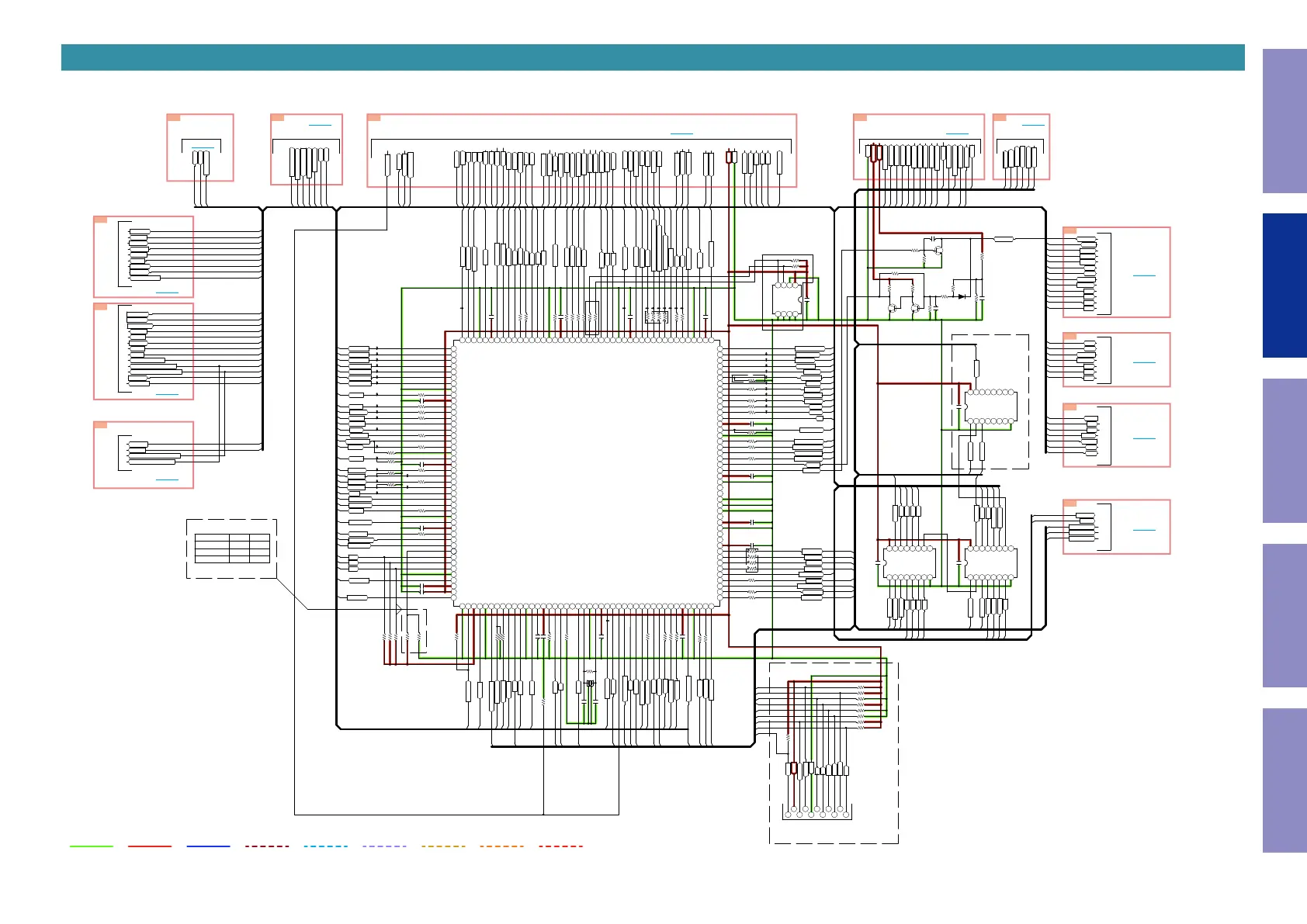
Task: Open the bottommost purple side tab
Action: [1284, 780]
